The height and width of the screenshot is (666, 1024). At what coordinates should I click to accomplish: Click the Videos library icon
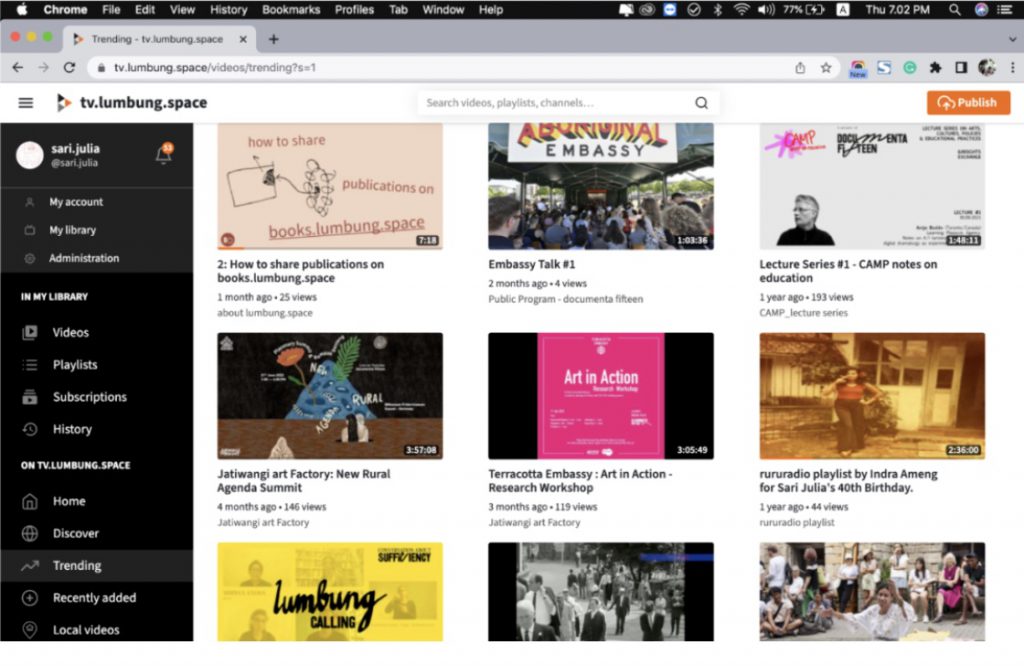click(x=30, y=332)
